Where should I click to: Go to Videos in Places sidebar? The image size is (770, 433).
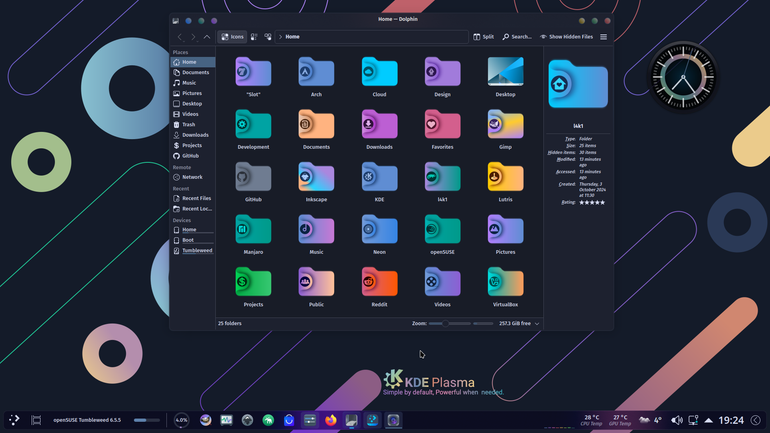pos(192,114)
